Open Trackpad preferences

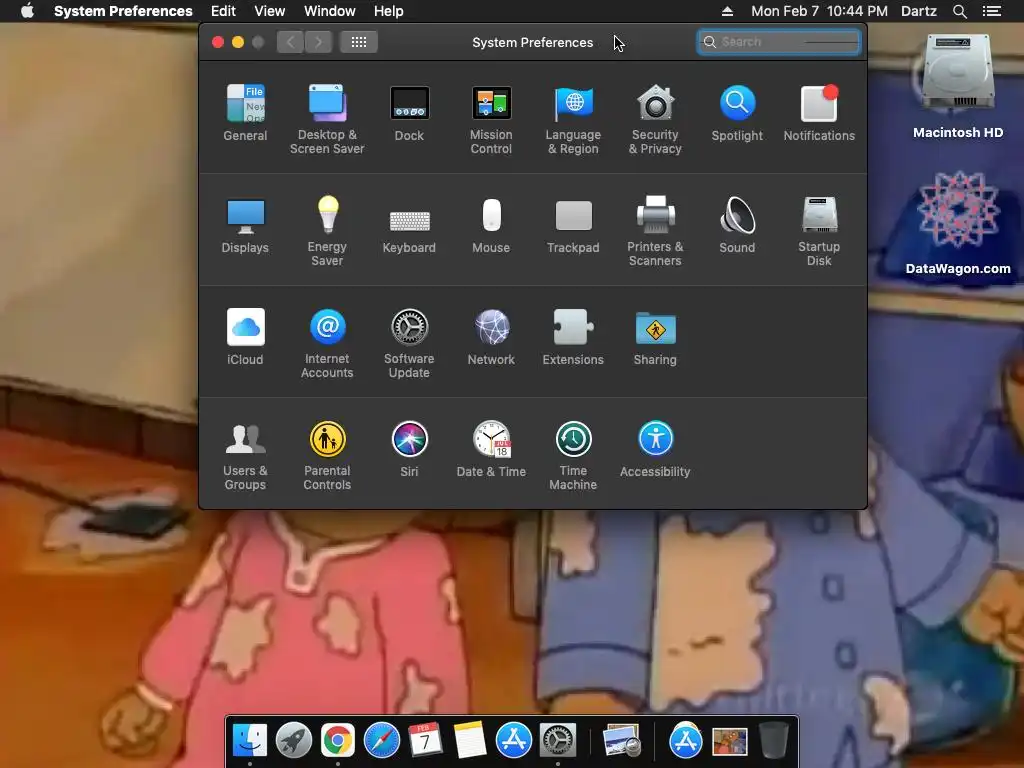[573, 225]
